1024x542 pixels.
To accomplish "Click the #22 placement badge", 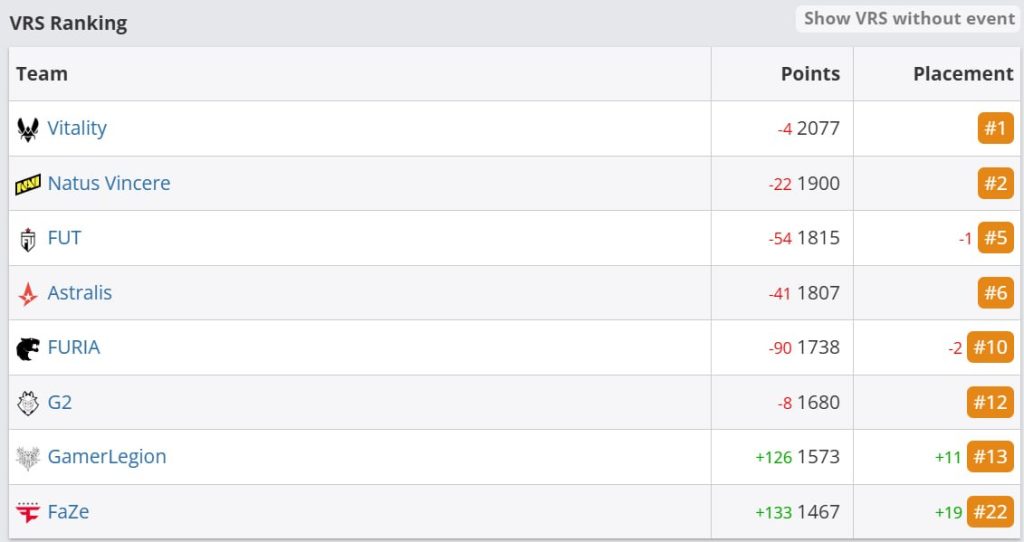I will click(990, 512).
